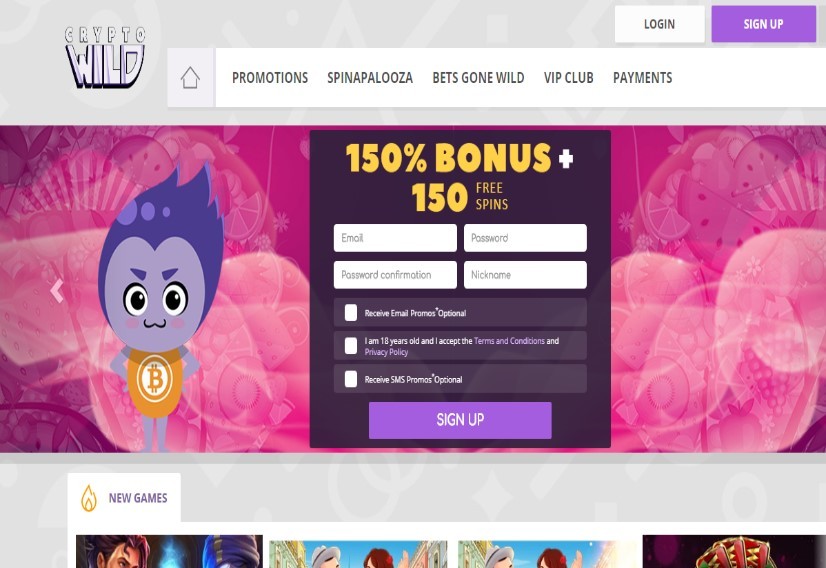826x568 pixels.
Task: Open the Spinapalooza menu item
Action: 370,78
